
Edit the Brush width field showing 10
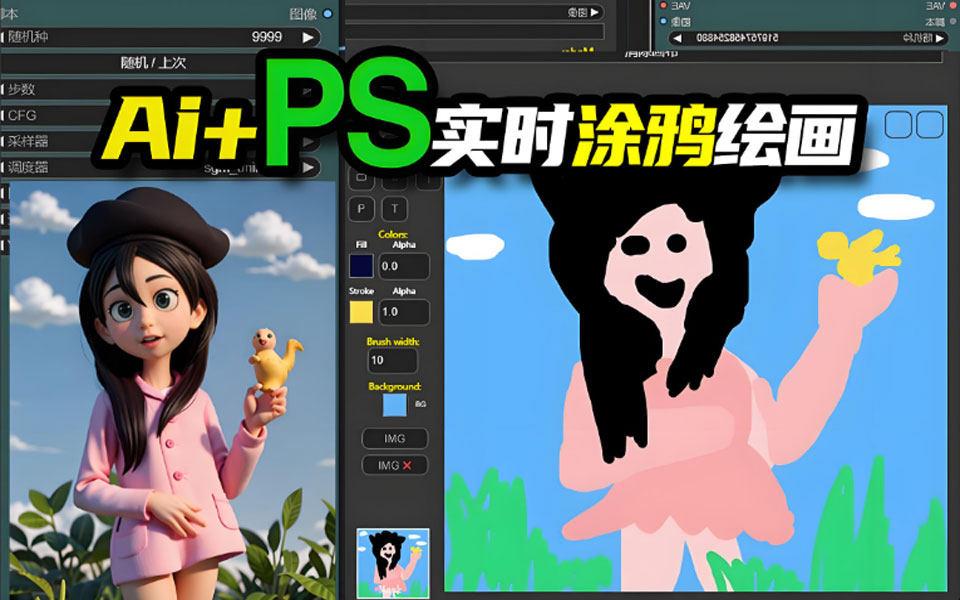pos(392,360)
